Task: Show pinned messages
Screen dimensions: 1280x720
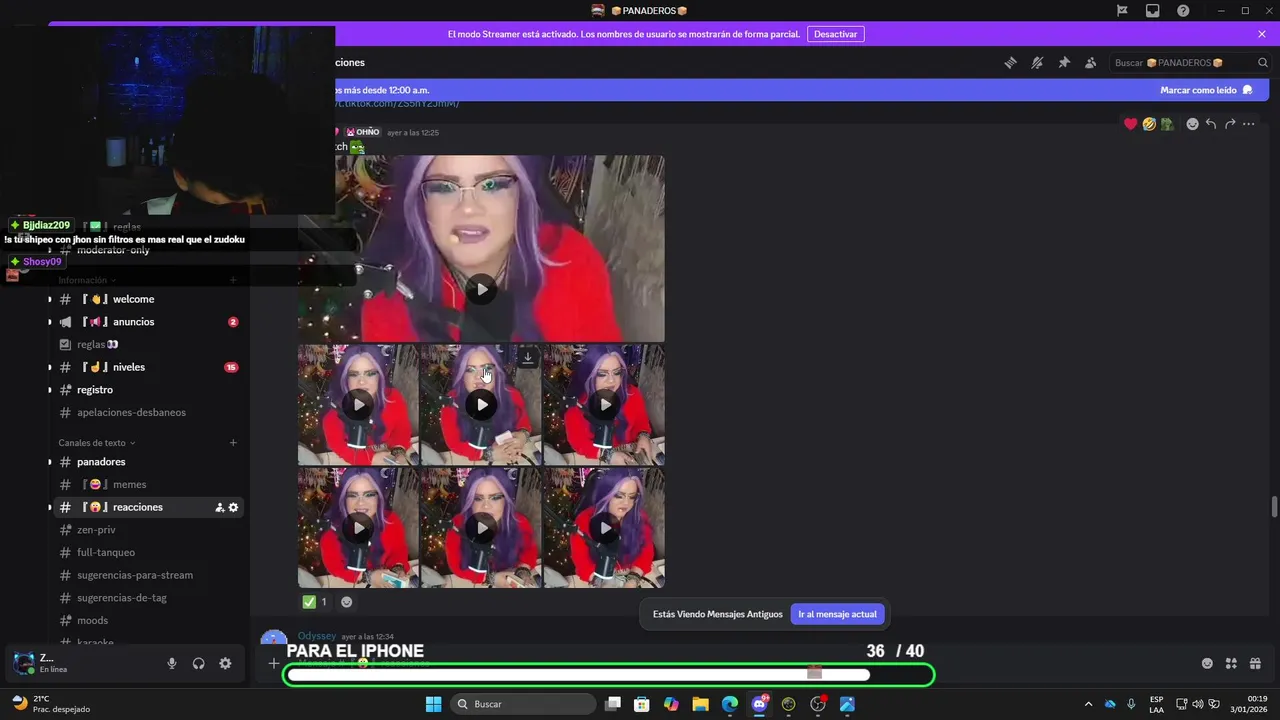Action: [1064, 62]
